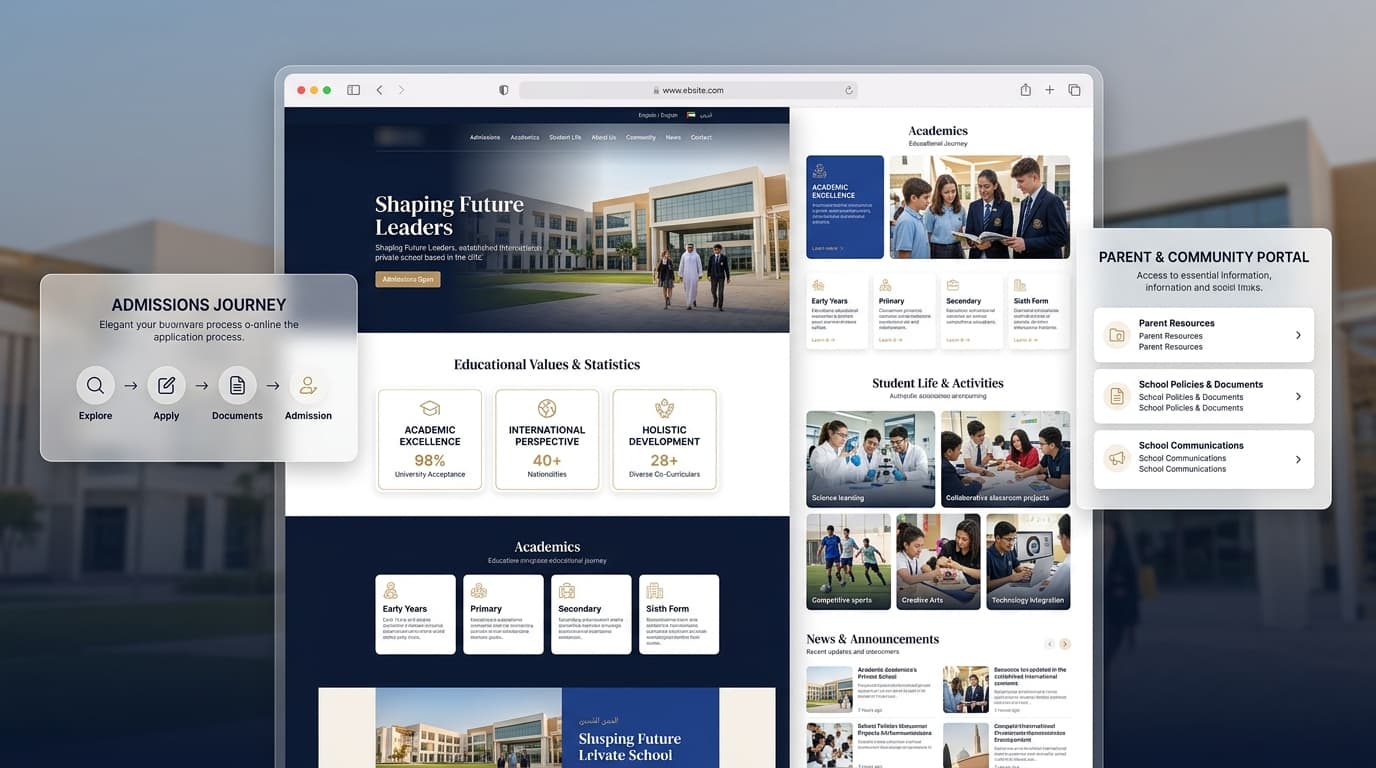Click the Holistic Development lotus icon

(x=665, y=408)
